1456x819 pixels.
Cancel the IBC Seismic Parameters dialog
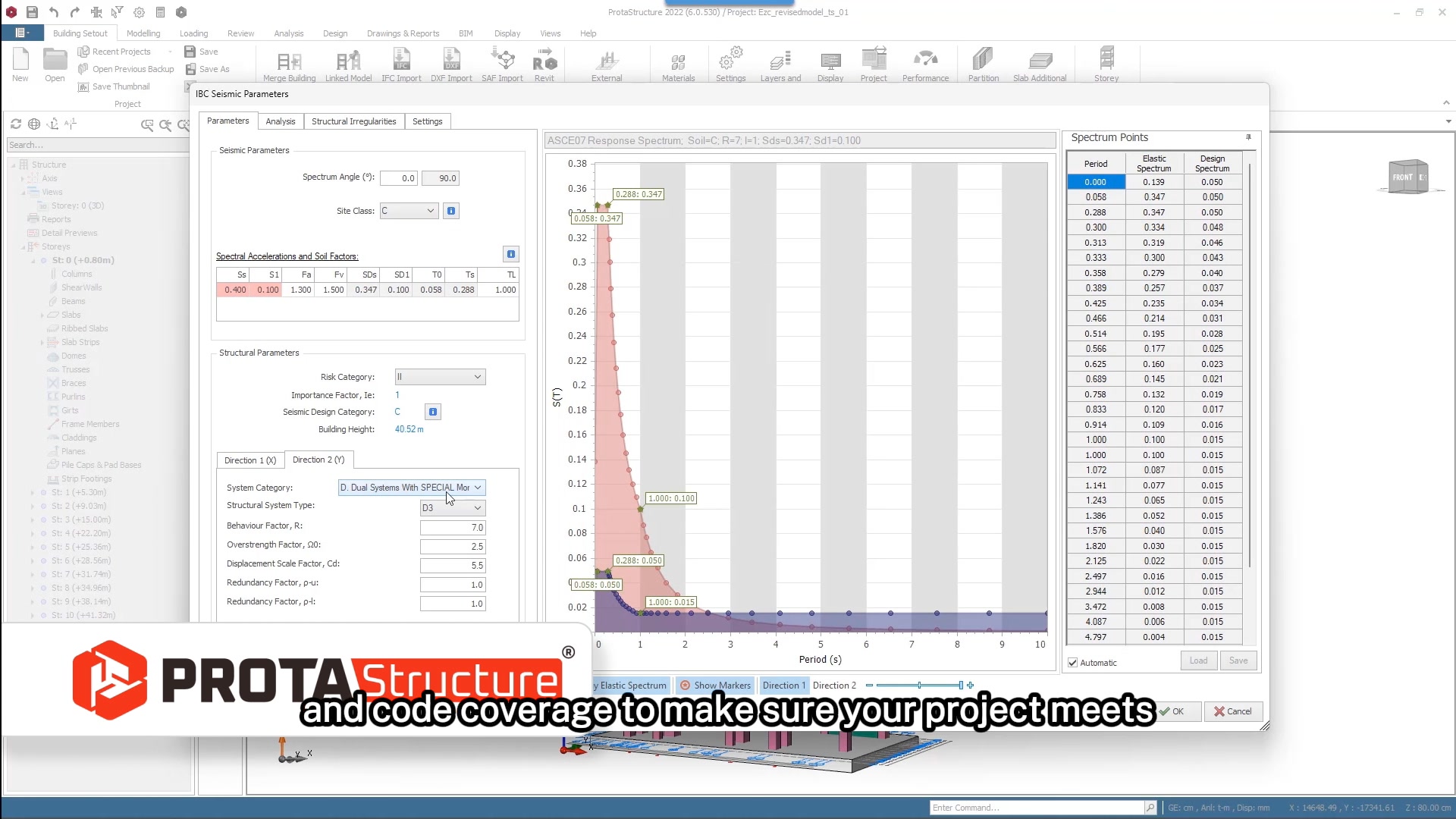(1233, 711)
